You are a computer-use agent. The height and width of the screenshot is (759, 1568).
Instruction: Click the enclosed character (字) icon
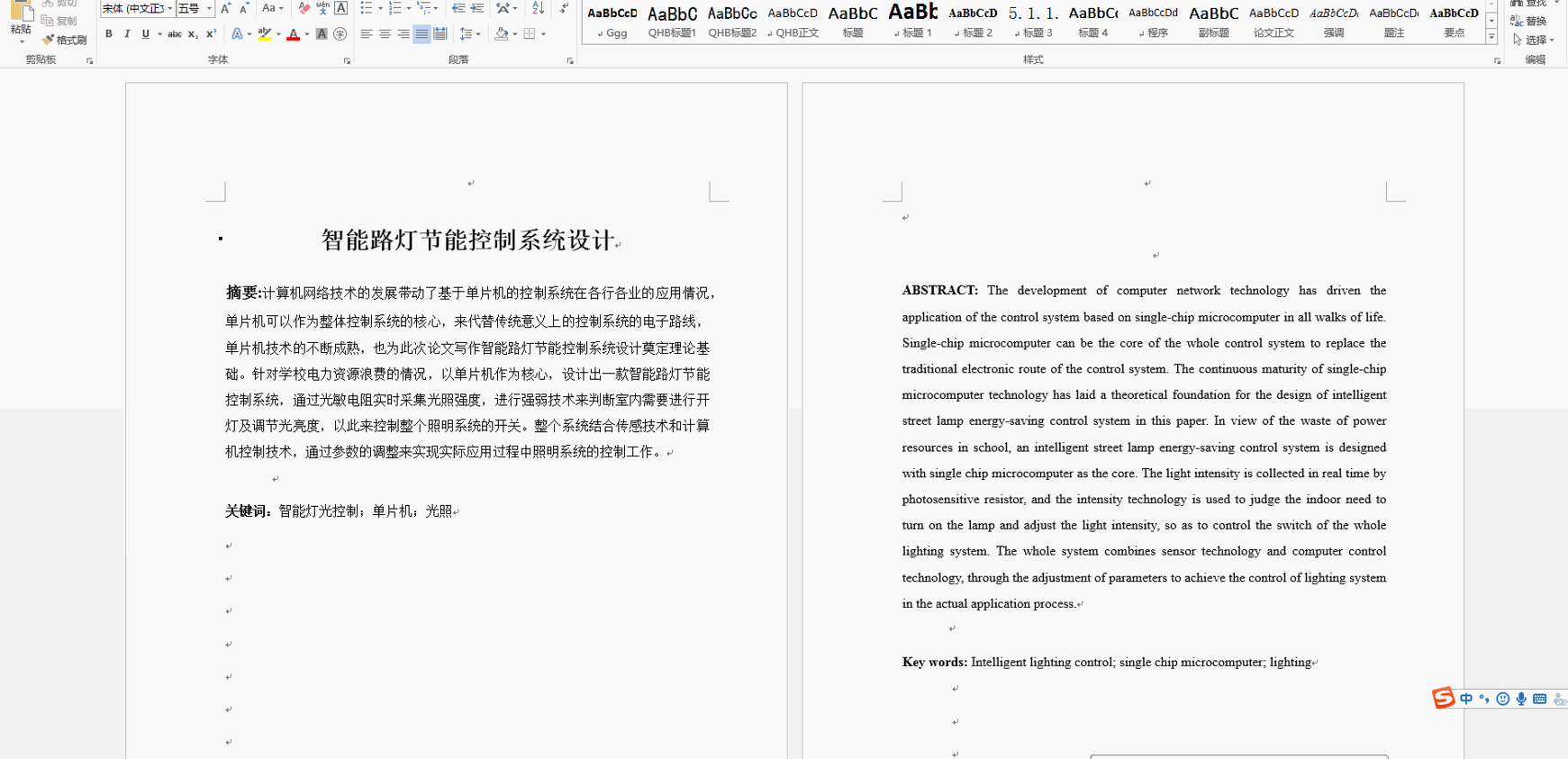click(340, 34)
